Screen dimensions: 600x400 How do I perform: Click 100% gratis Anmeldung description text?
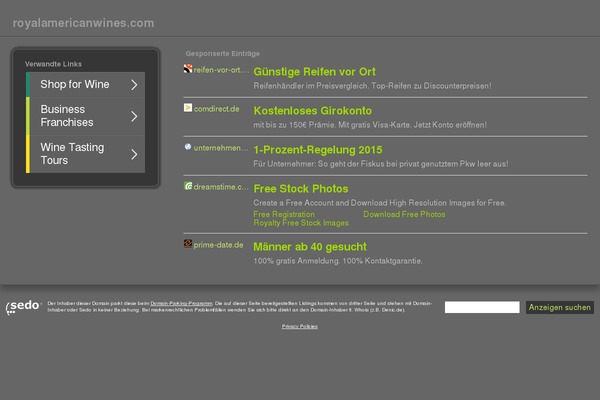pyautogui.click(x=338, y=261)
